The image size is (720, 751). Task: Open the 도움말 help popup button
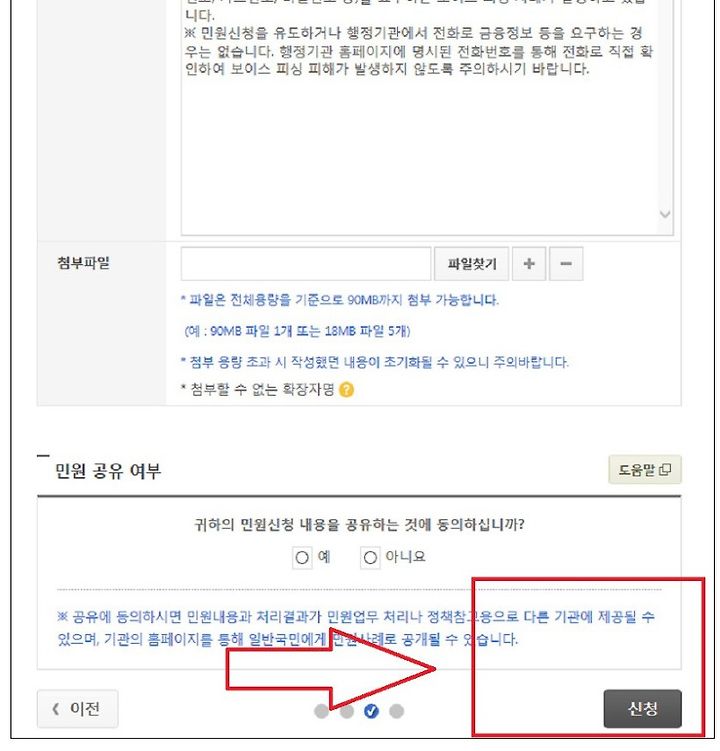(645, 469)
